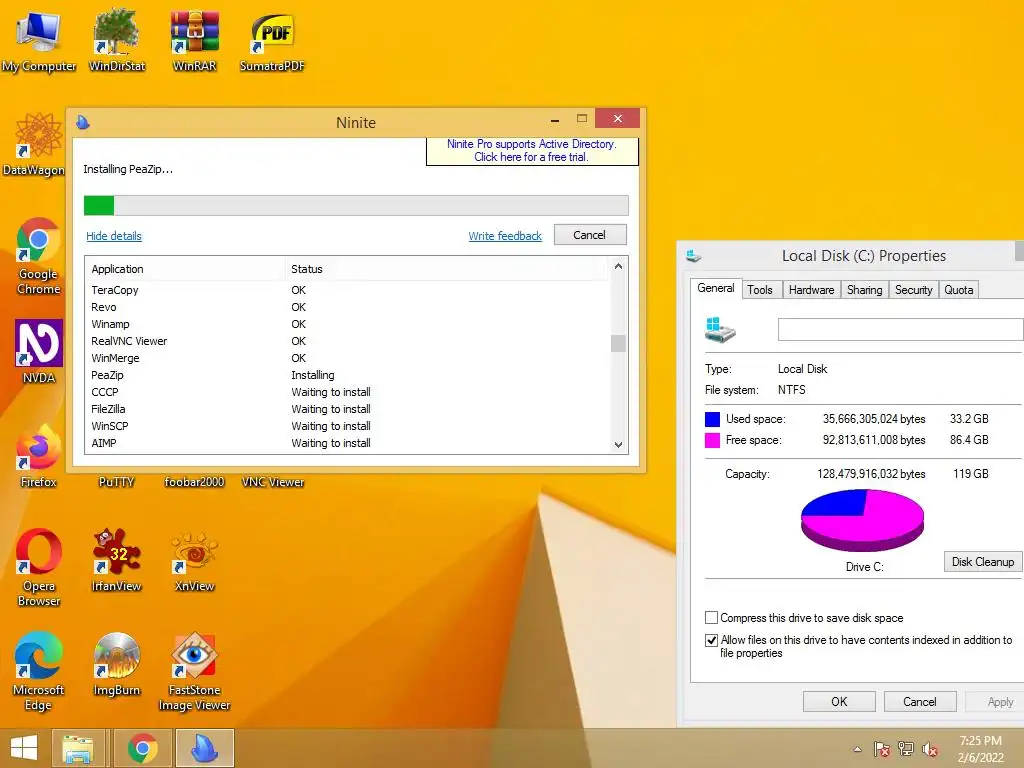Screen dimensions: 1024x768
Task: Click the blue Used space color swatch
Action: (712, 419)
